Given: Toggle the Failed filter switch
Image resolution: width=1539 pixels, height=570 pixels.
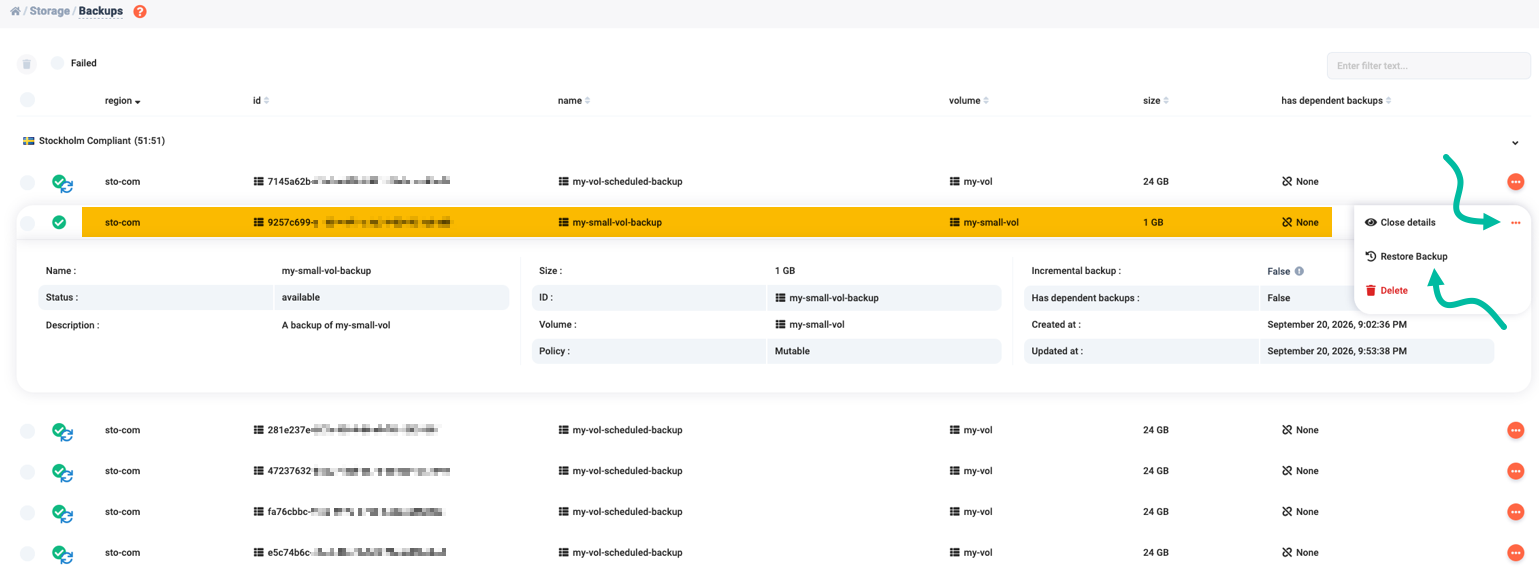Looking at the screenshot, I should click(57, 63).
